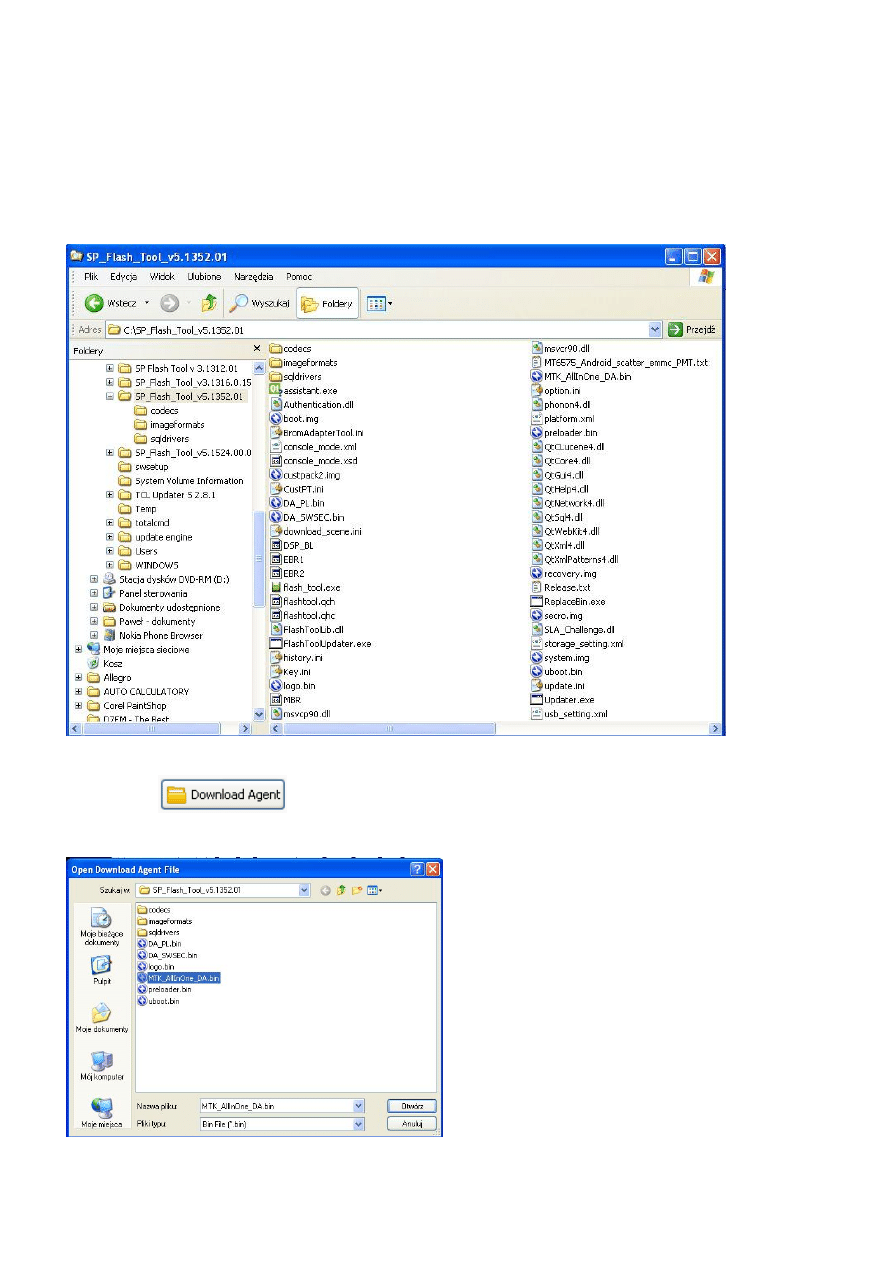Expand the TCL Updater 5.2.8.1 folder node

click(x=110, y=495)
